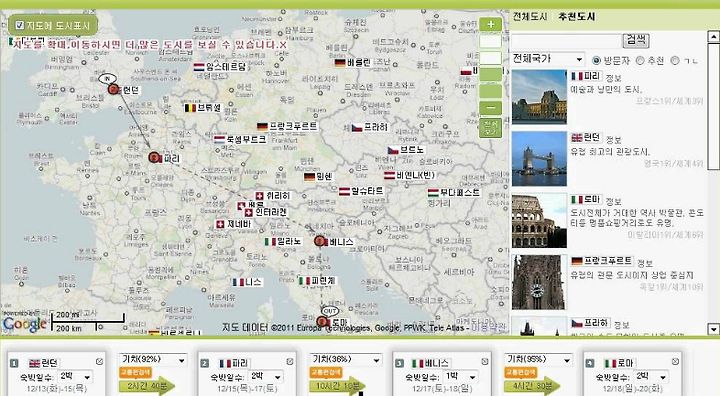This screenshot has width=720, height=396.
Task: Select the ㄱㄴ alphabetical sort radio button
Action: [675, 60]
